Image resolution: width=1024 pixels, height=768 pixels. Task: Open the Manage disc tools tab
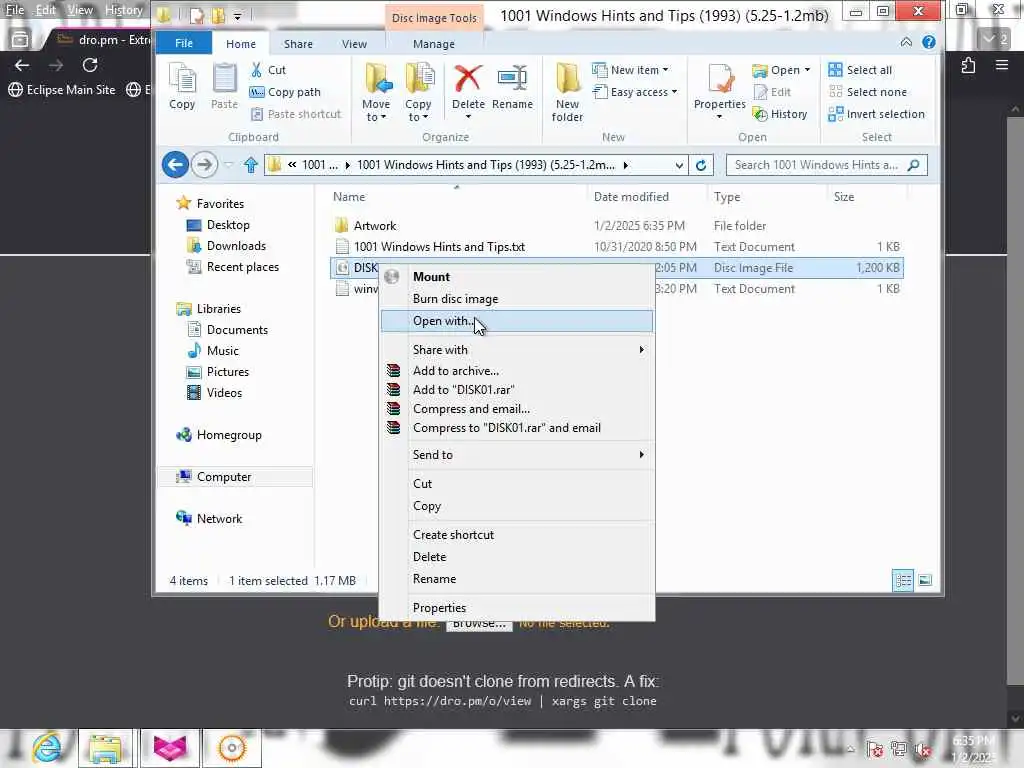click(x=434, y=44)
